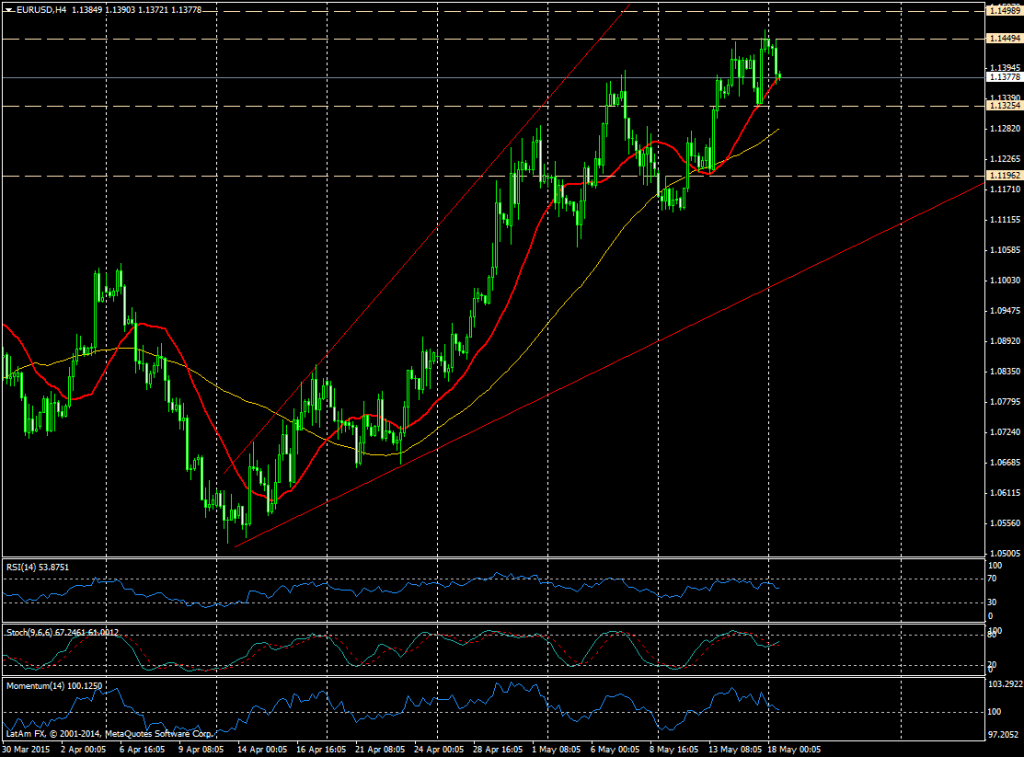The height and width of the screenshot is (757, 1024).
Task: Click the 1.11962 level price tag
Action: [1003, 176]
